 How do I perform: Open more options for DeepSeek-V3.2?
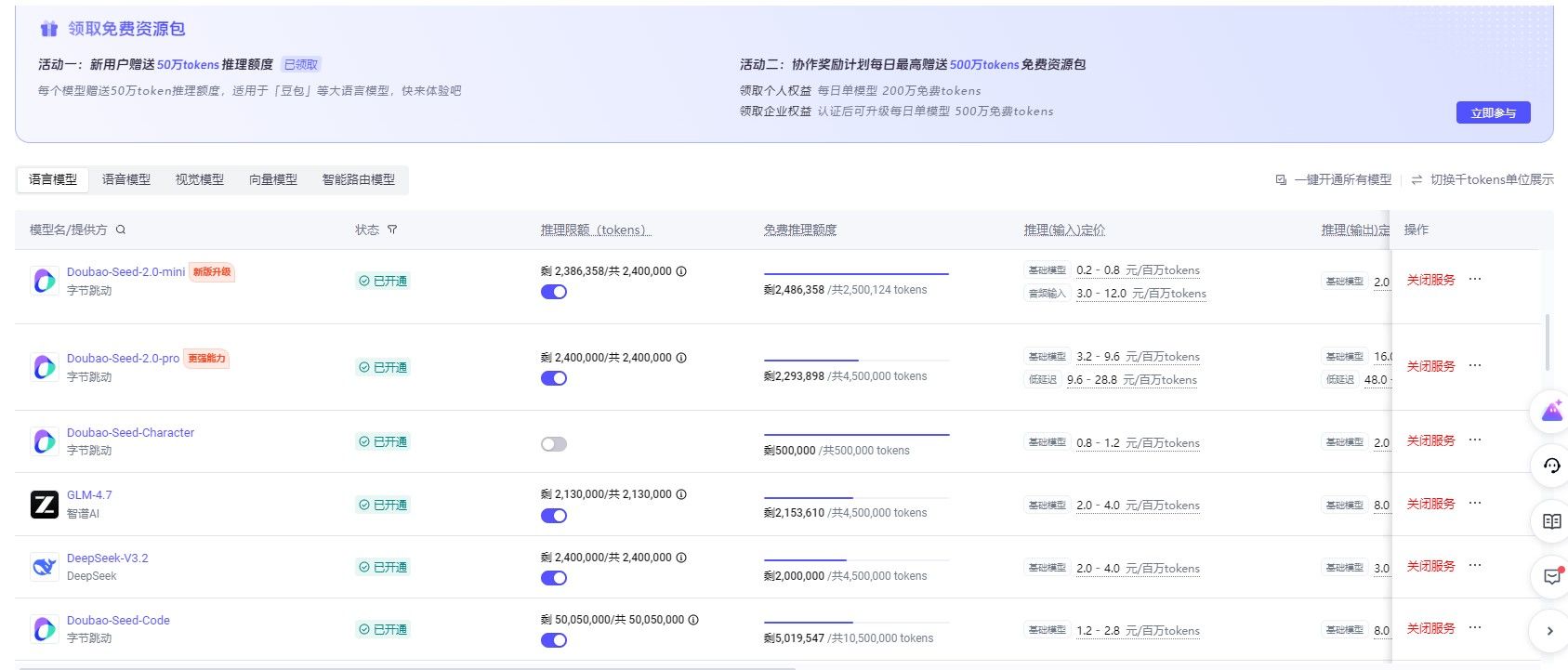(x=1475, y=565)
